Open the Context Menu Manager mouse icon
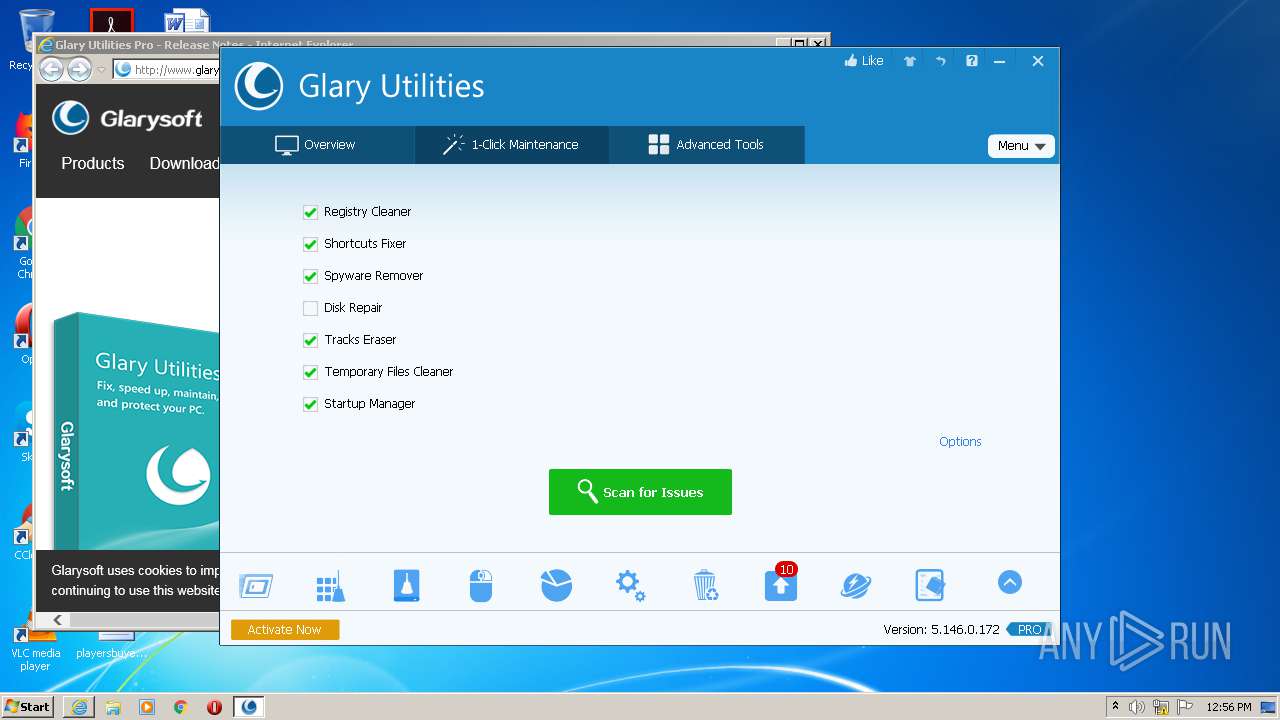1280x720 pixels. point(481,586)
